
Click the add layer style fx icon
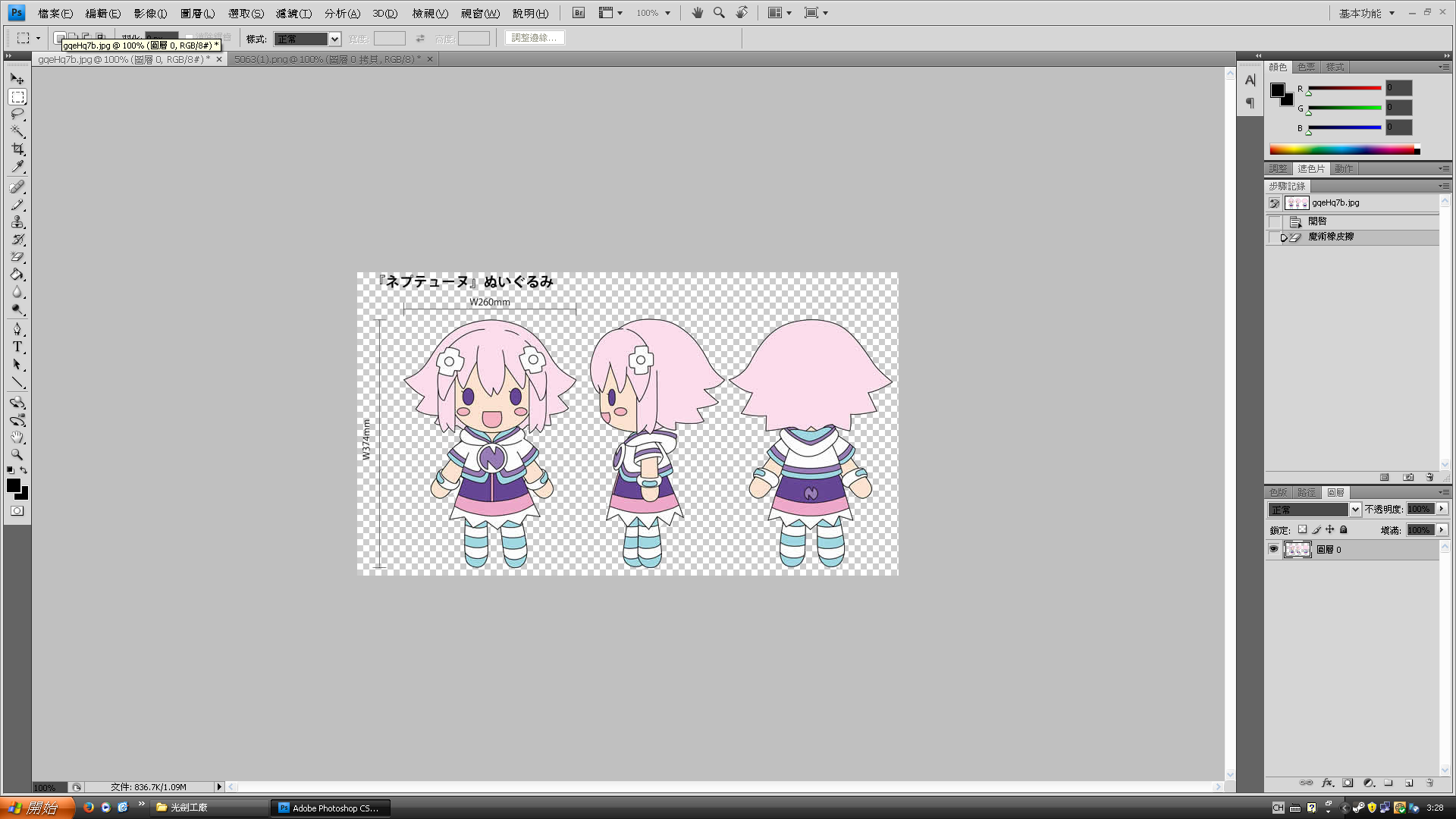pyautogui.click(x=1327, y=783)
